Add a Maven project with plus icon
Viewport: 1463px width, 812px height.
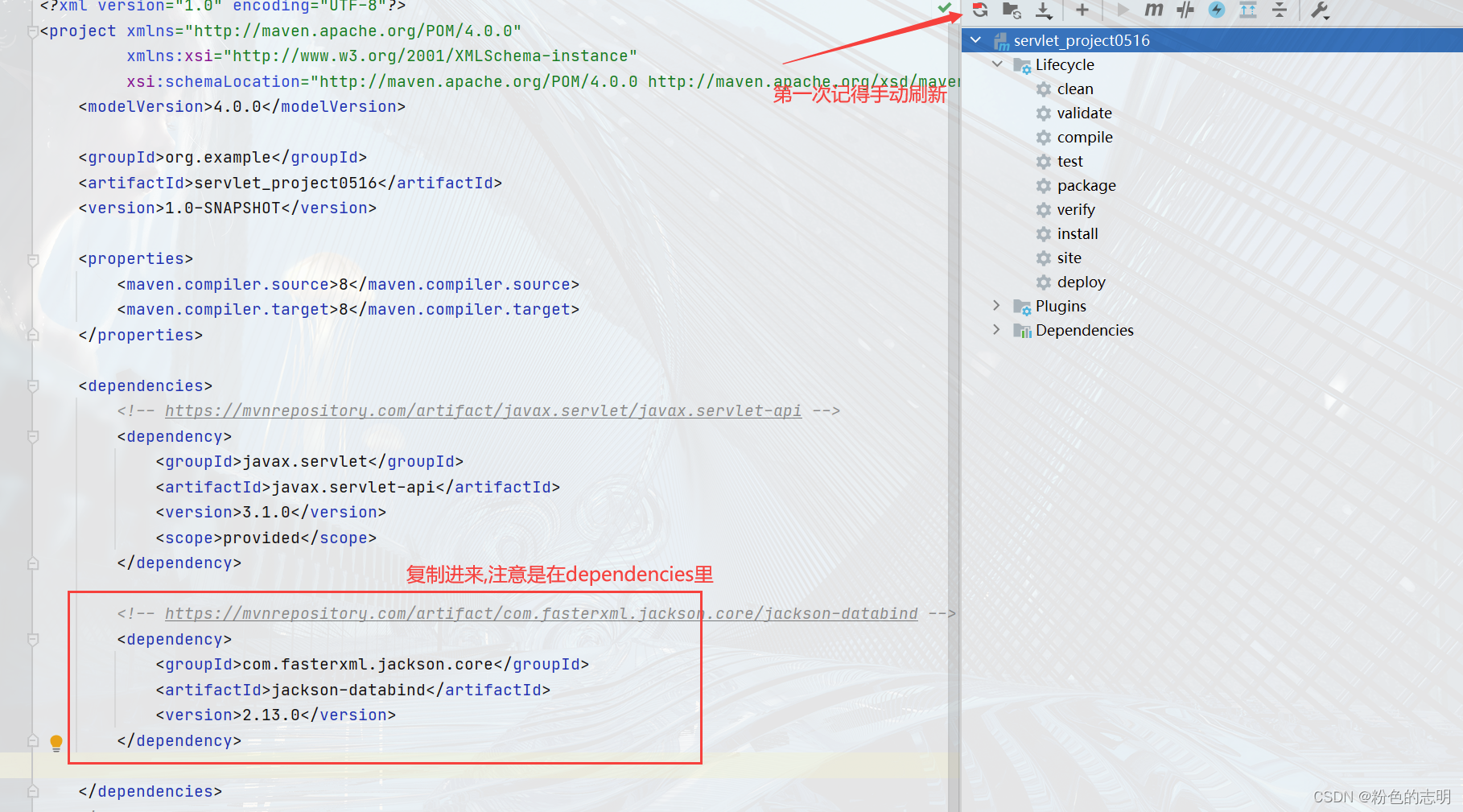click(x=1082, y=10)
